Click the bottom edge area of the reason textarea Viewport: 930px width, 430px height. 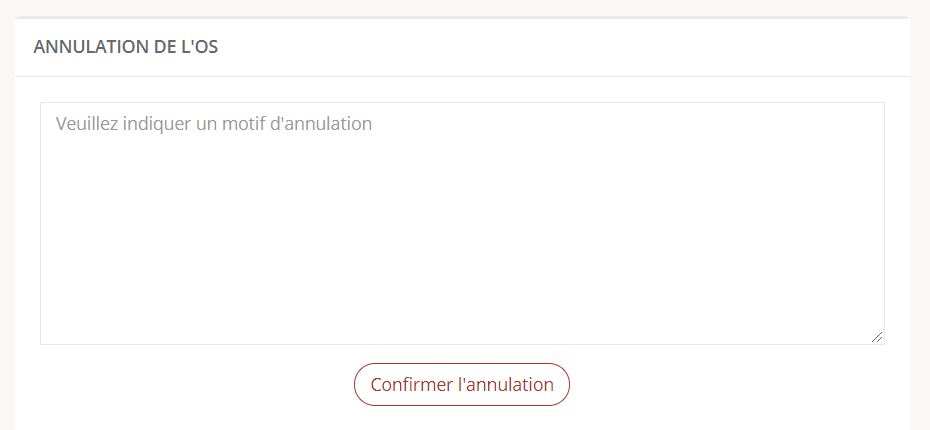462,339
